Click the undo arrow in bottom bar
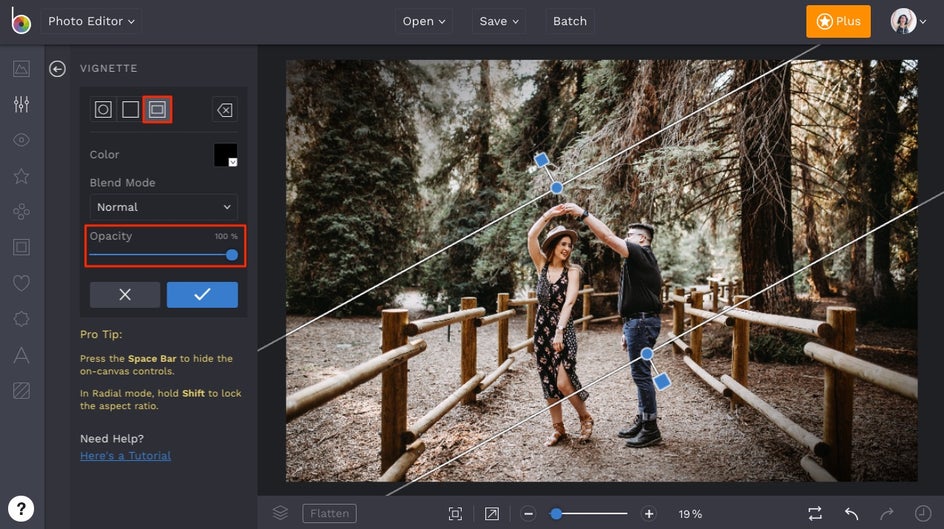This screenshot has width=944, height=529. [851, 513]
